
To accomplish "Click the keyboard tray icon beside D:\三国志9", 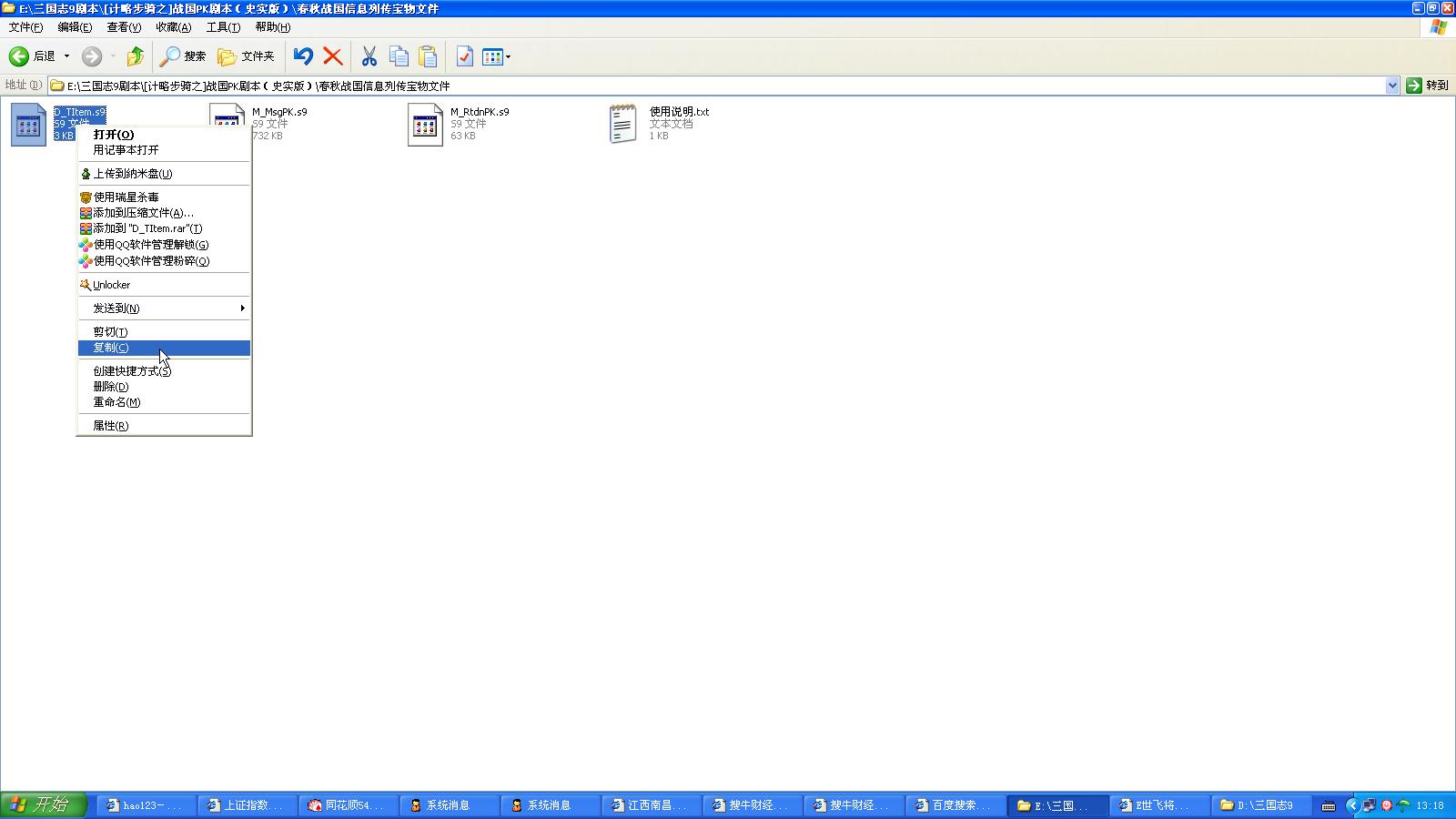I will 1329,805.
